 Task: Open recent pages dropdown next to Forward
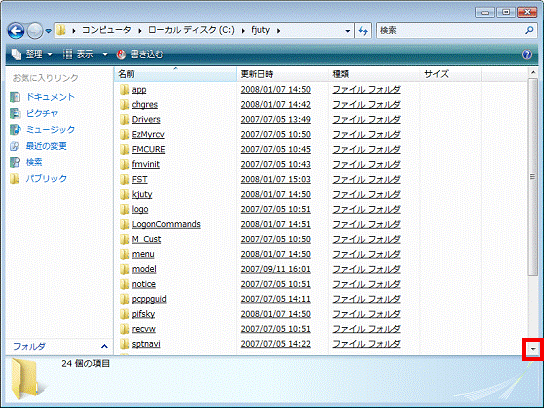49,31
